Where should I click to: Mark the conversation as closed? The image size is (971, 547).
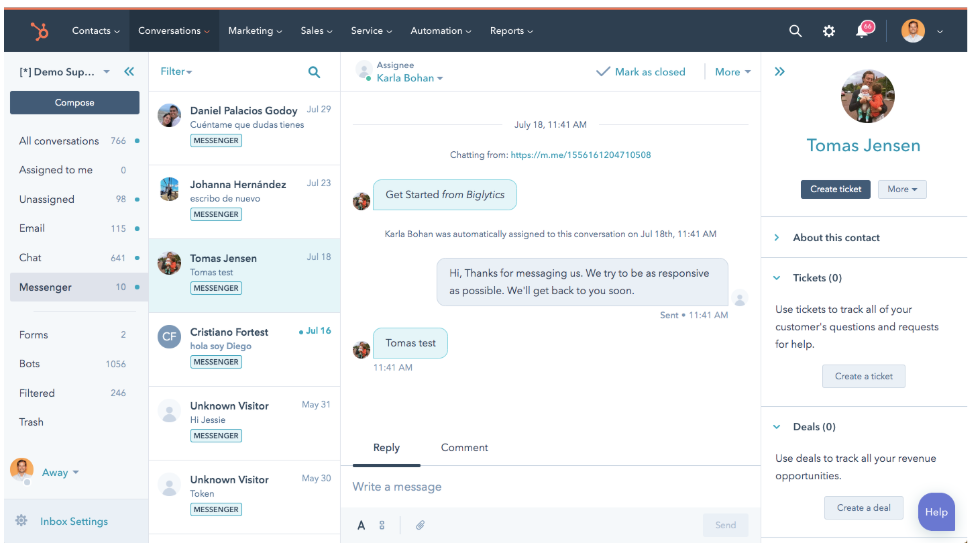(x=641, y=72)
